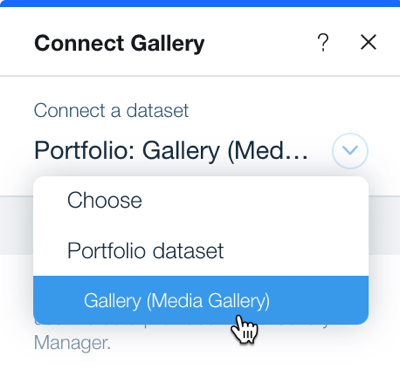Viewport: 400px width, 384px height.
Task: Click the Manager. text below dropdown
Action: pos(72,342)
